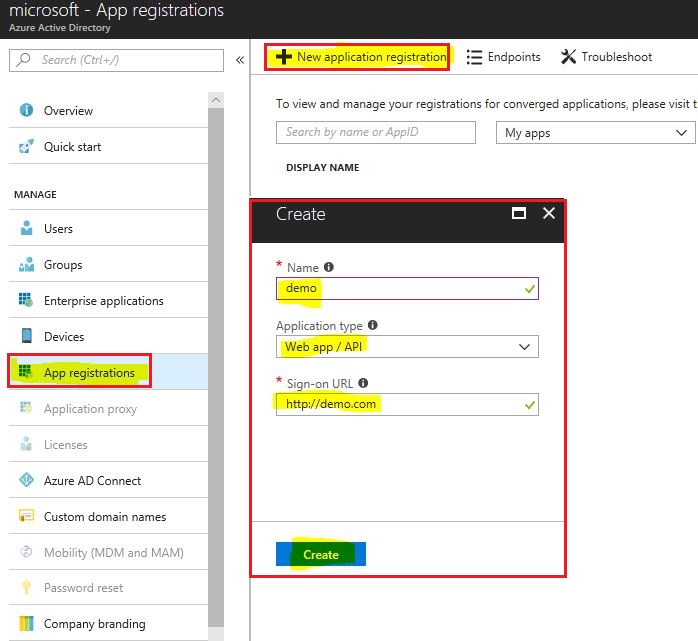Open Custom domain names menu item
This screenshot has width=698, height=641.
coord(108,516)
